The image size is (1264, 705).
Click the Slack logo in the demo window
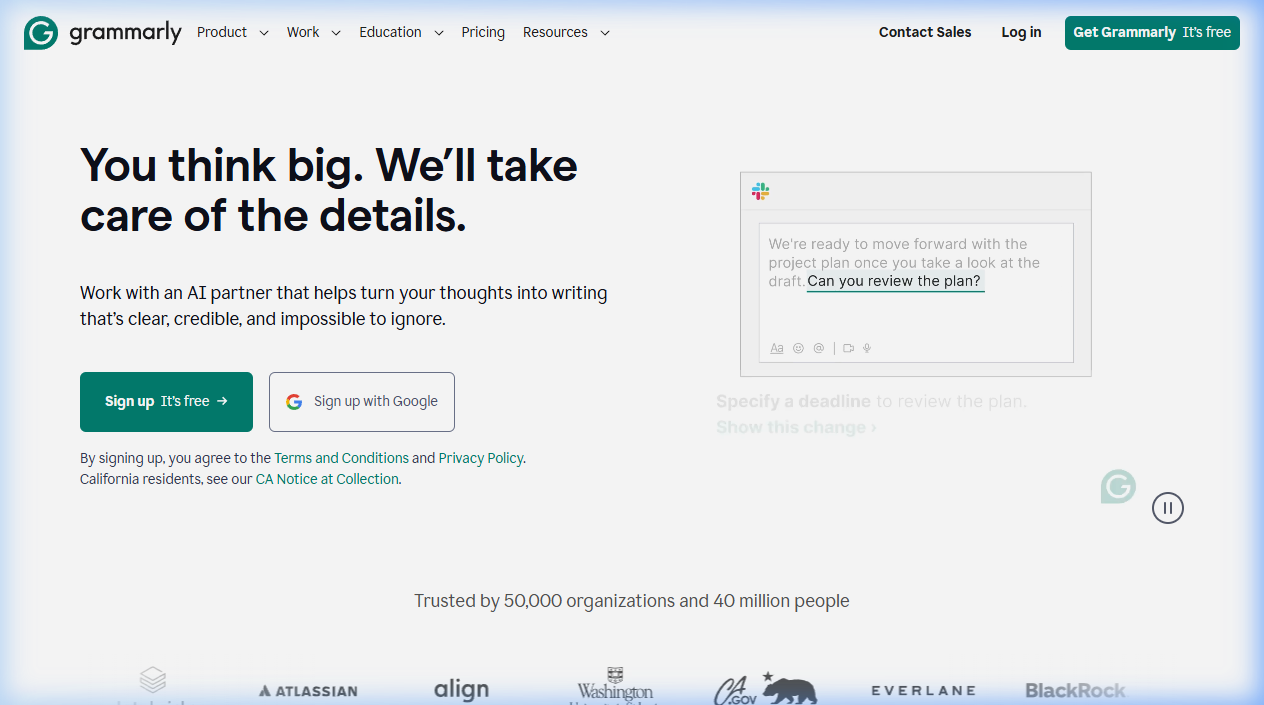761,191
